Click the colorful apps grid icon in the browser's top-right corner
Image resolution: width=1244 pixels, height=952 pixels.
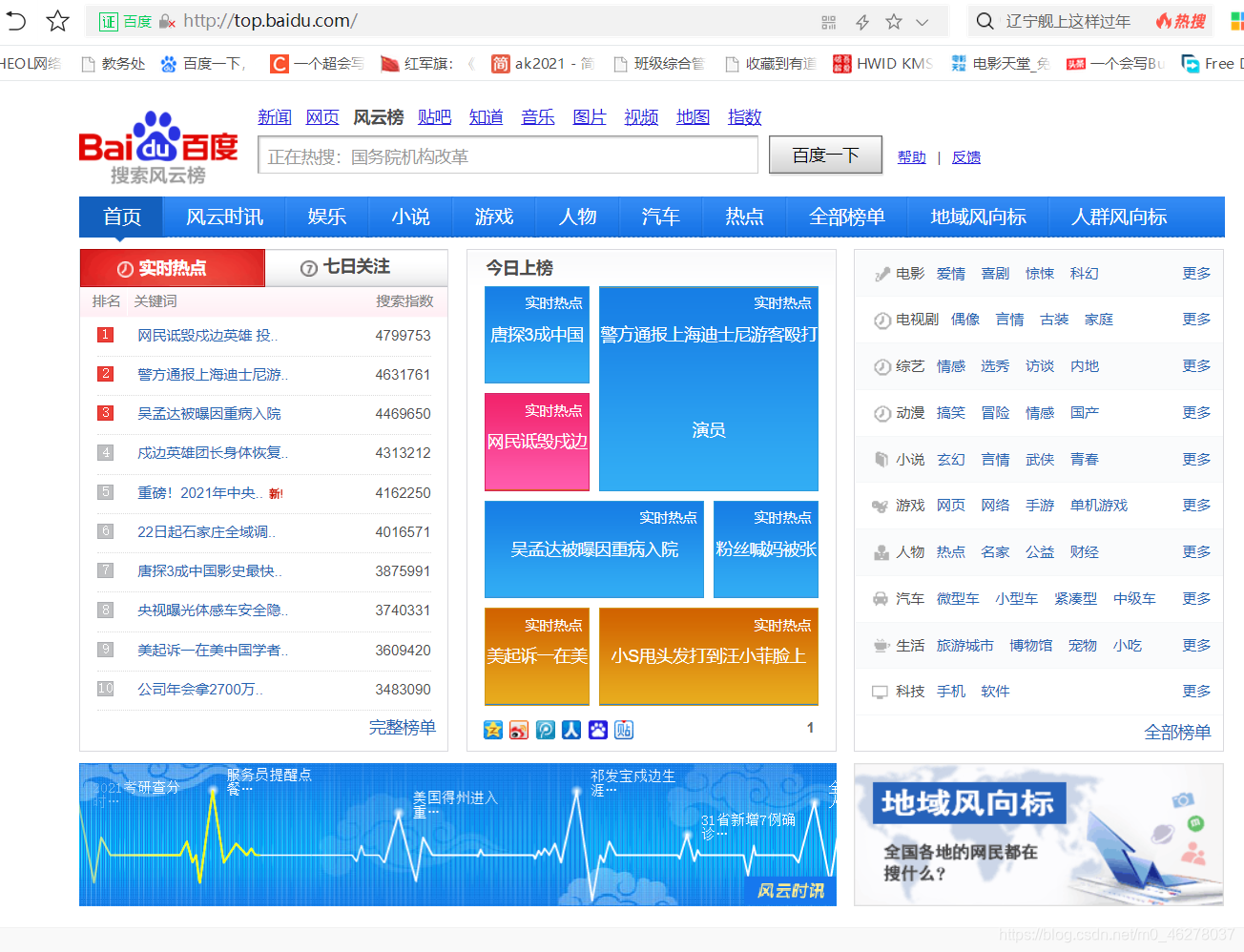[1236, 21]
